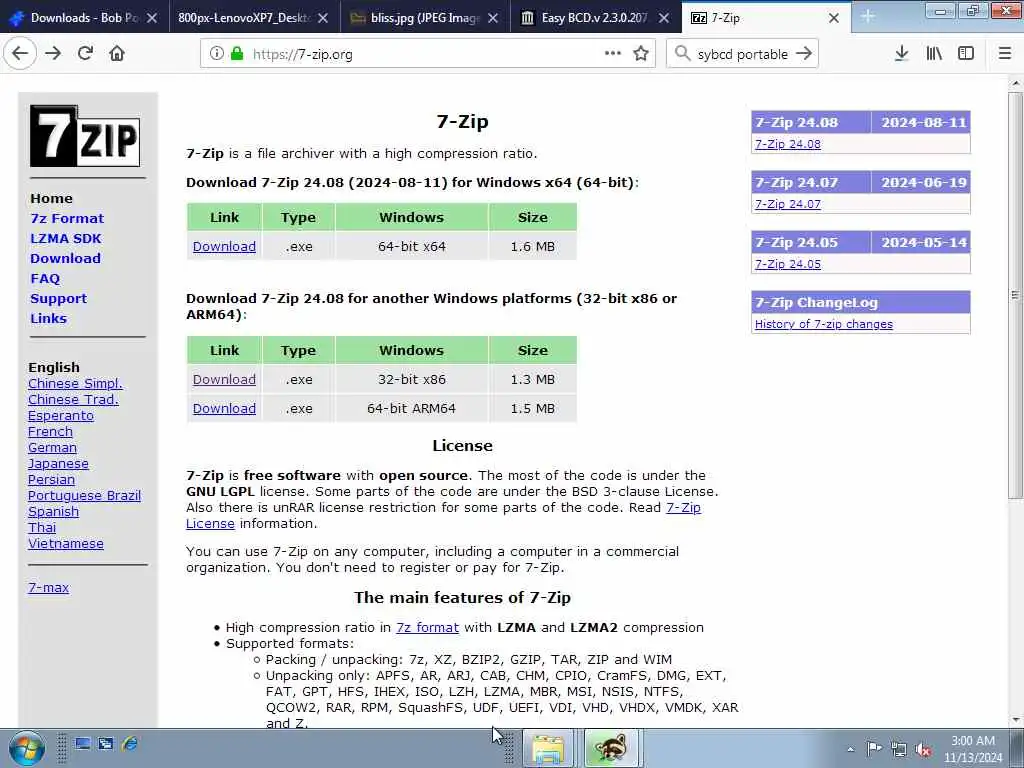Open the 7z format link in features
This screenshot has width=1024, height=768.
pos(427,627)
